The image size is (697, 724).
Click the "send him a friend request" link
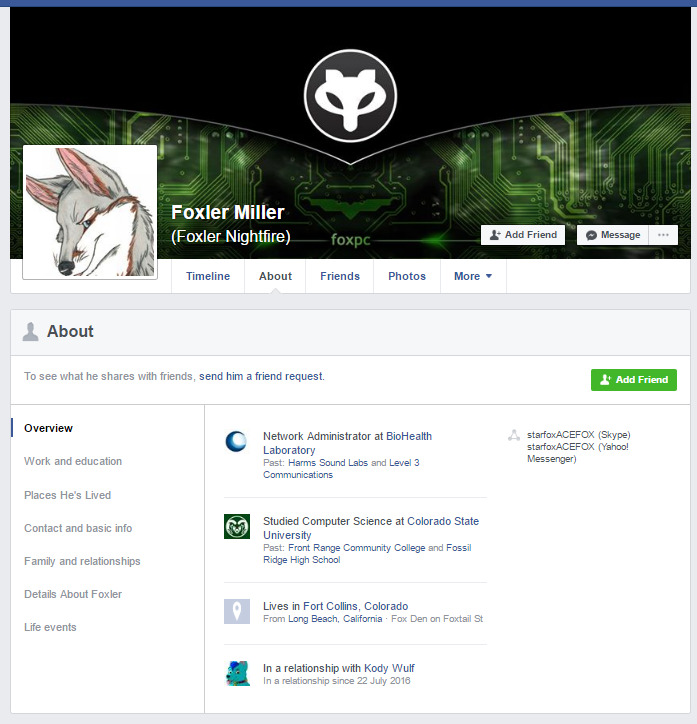[261, 376]
